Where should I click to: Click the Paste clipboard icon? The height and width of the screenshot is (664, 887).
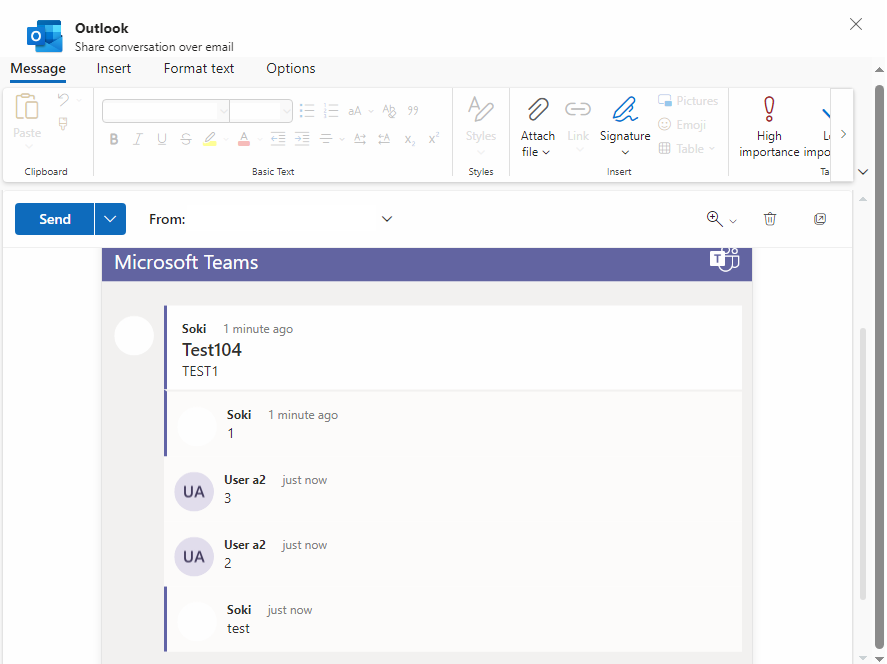(27, 106)
